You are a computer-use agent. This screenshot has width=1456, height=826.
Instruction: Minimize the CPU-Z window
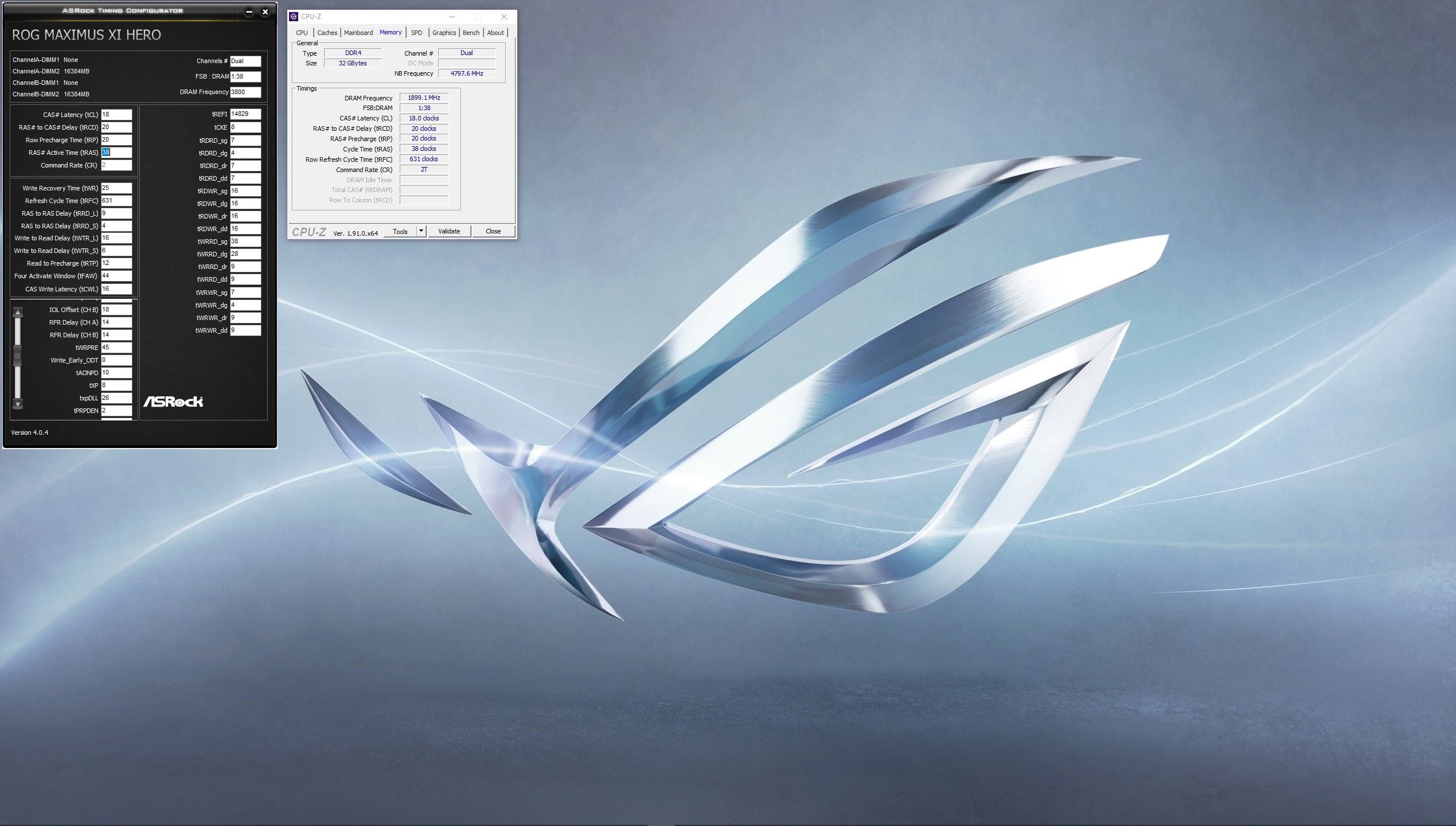[452, 17]
